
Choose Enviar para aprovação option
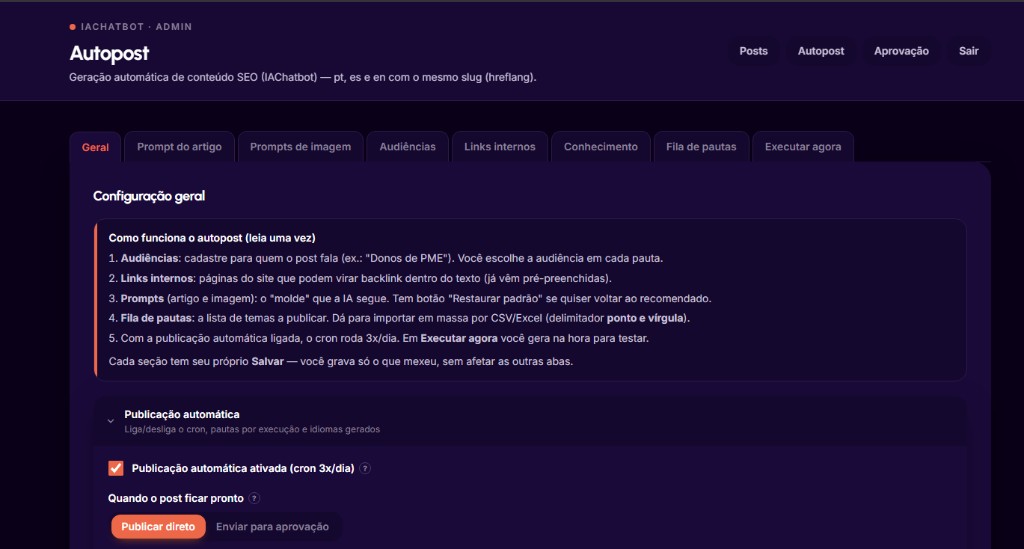272,527
